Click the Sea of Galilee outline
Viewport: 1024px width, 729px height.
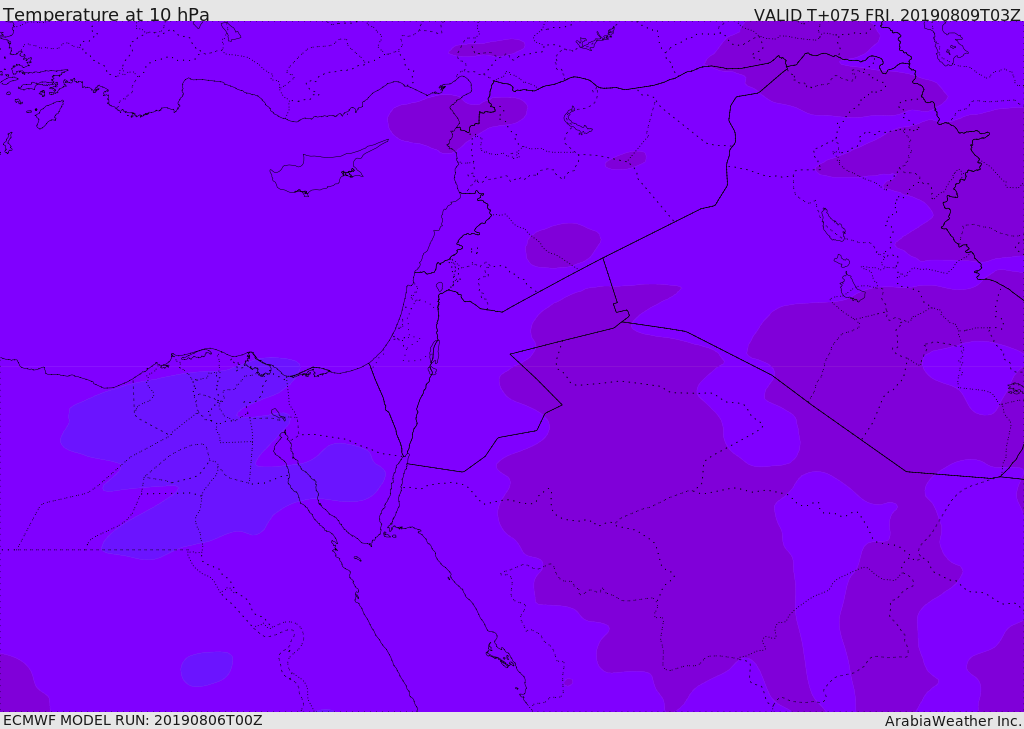[440, 287]
